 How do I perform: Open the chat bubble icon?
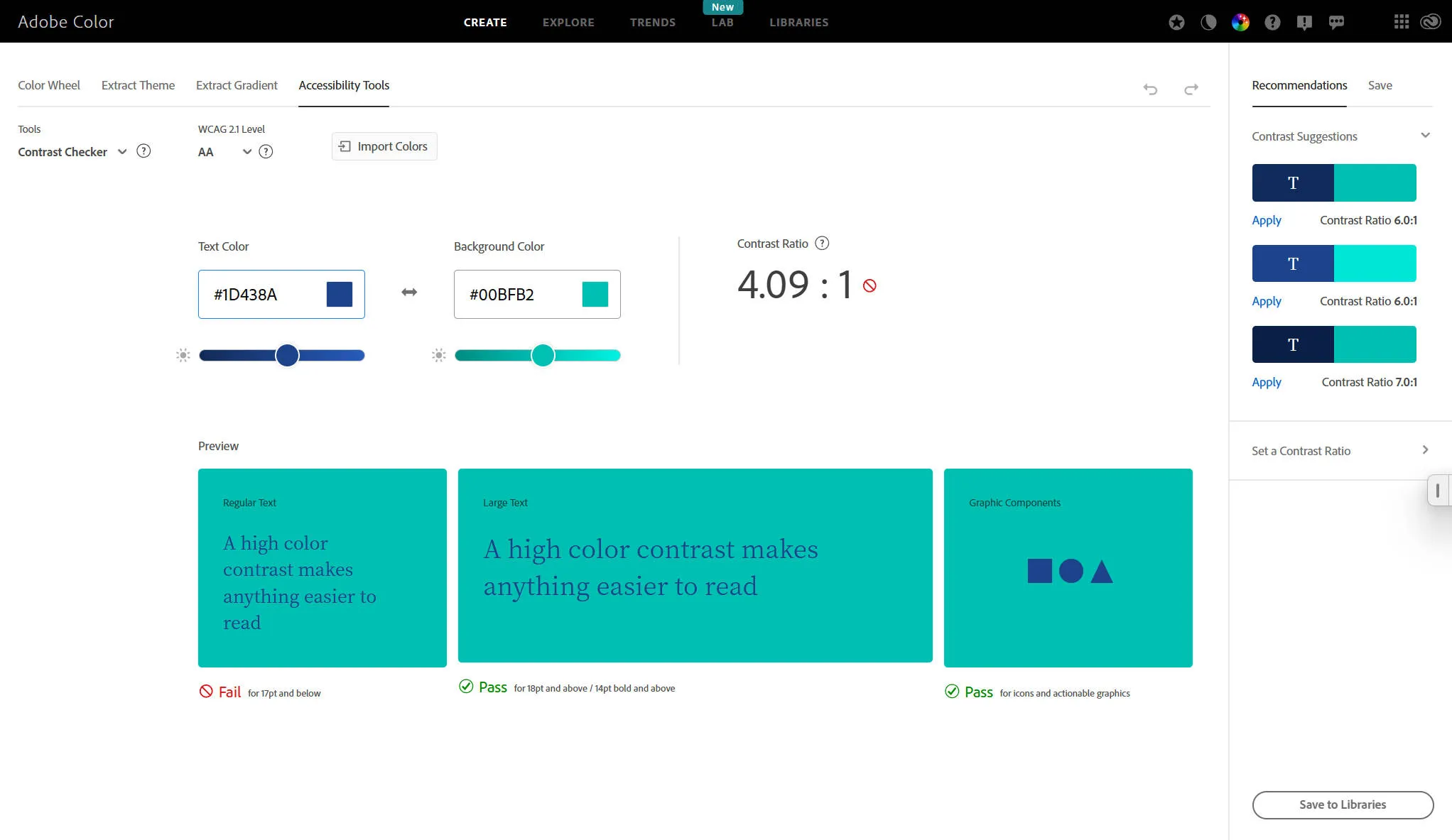coord(1336,23)
